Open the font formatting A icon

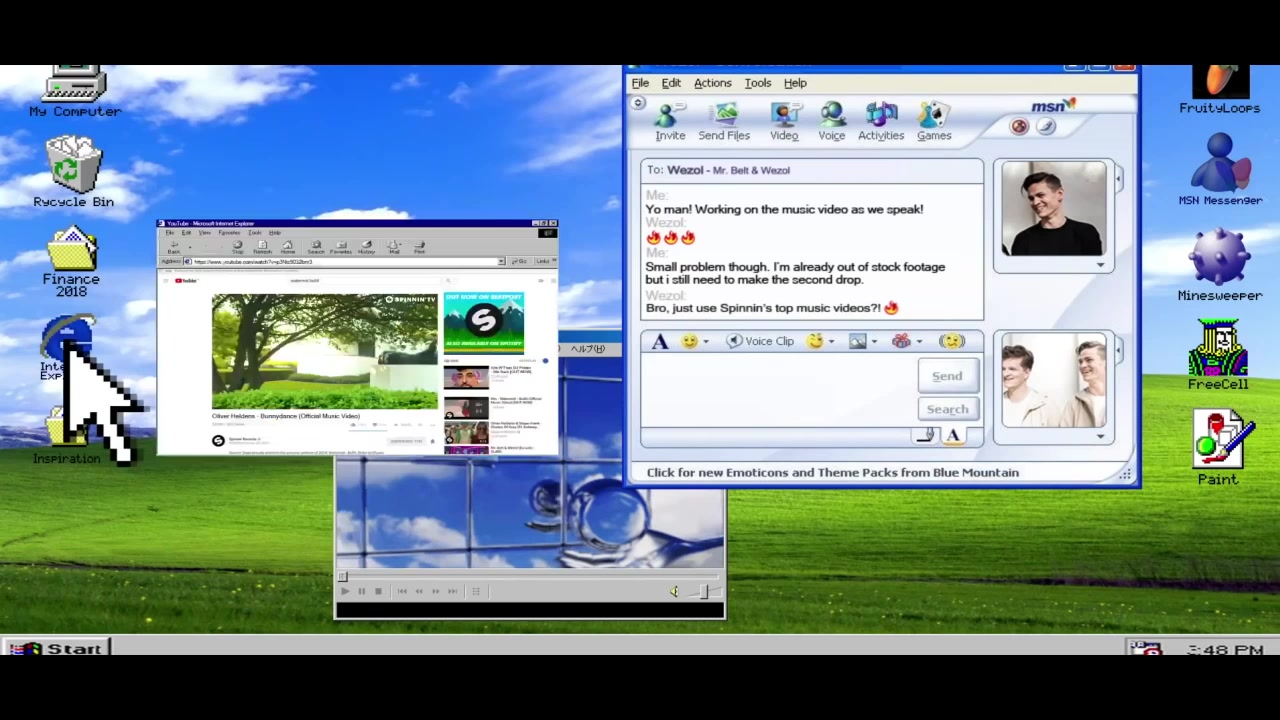pos(660,341)
